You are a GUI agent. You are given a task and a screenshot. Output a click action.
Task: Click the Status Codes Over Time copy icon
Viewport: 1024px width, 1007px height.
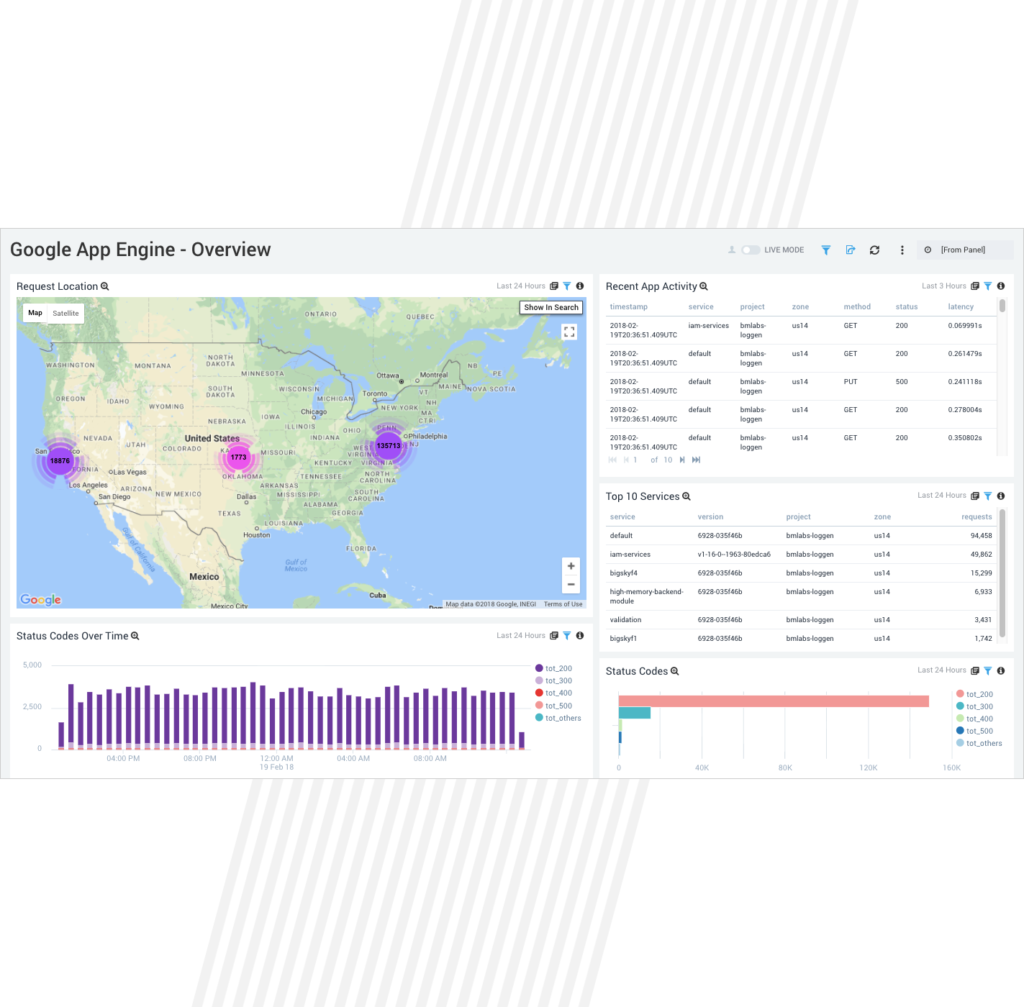(554, 635)
